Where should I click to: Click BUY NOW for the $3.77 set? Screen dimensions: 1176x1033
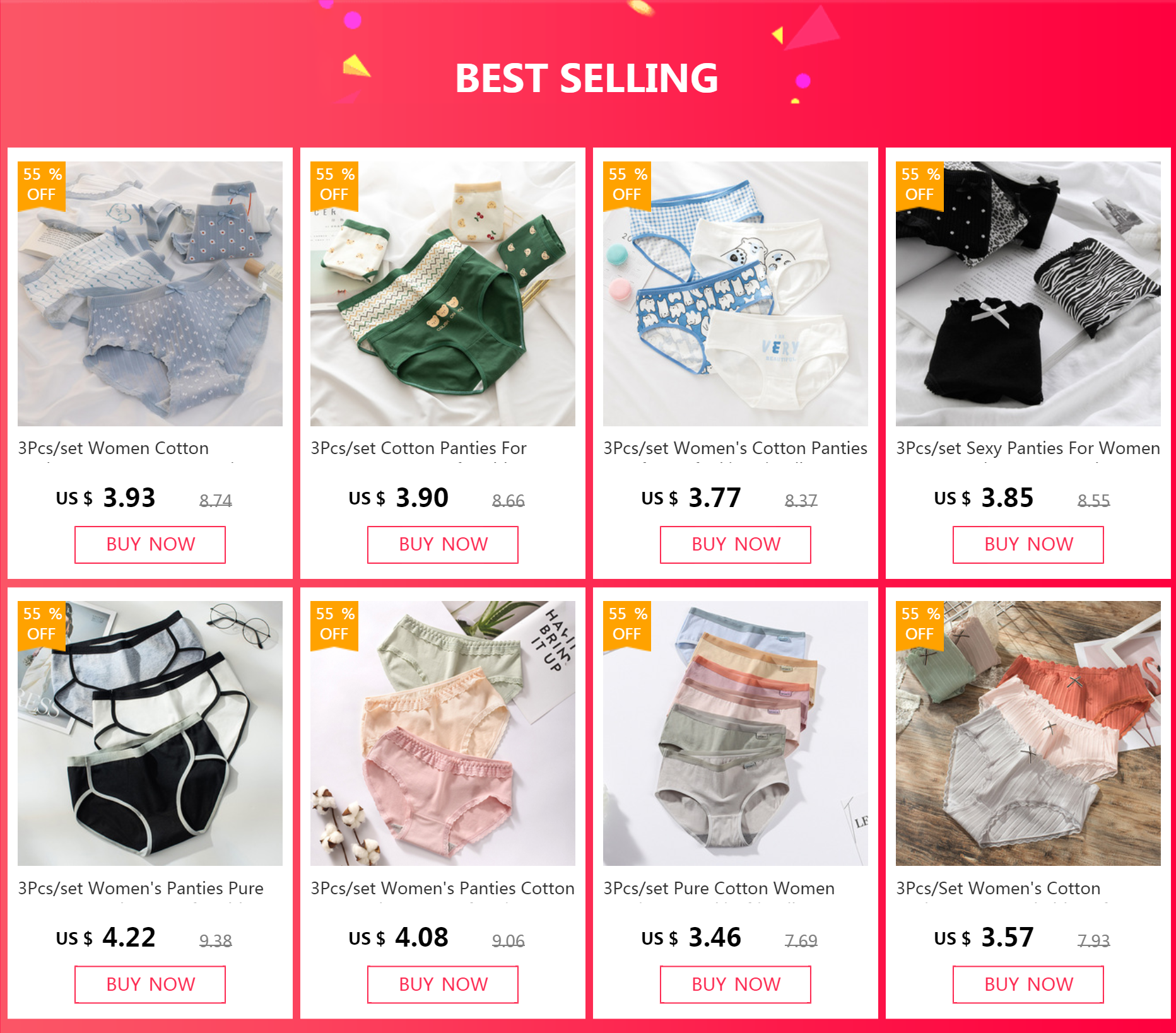tap(736, 544)
